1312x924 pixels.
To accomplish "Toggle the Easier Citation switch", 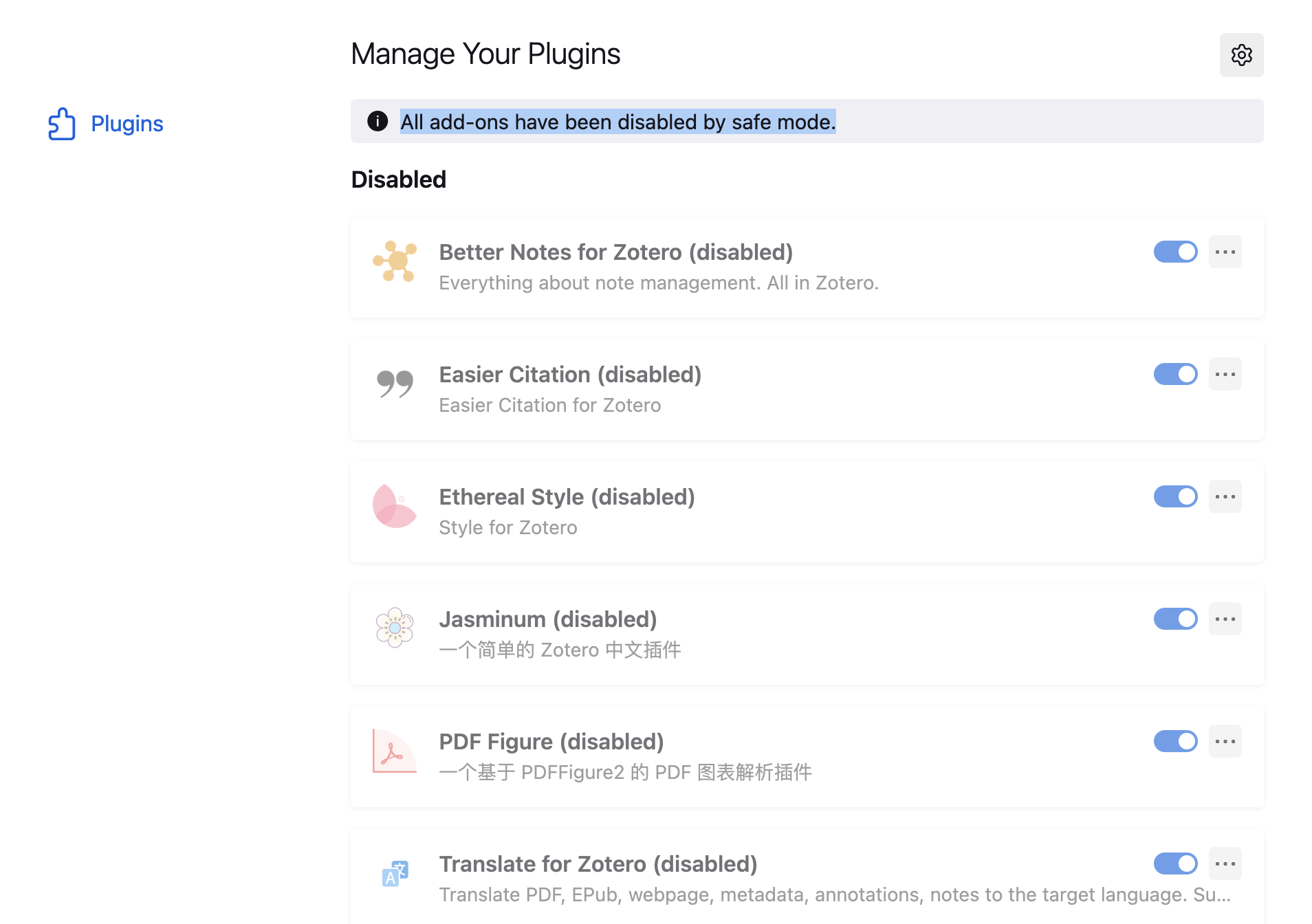I will (1175, 374).
